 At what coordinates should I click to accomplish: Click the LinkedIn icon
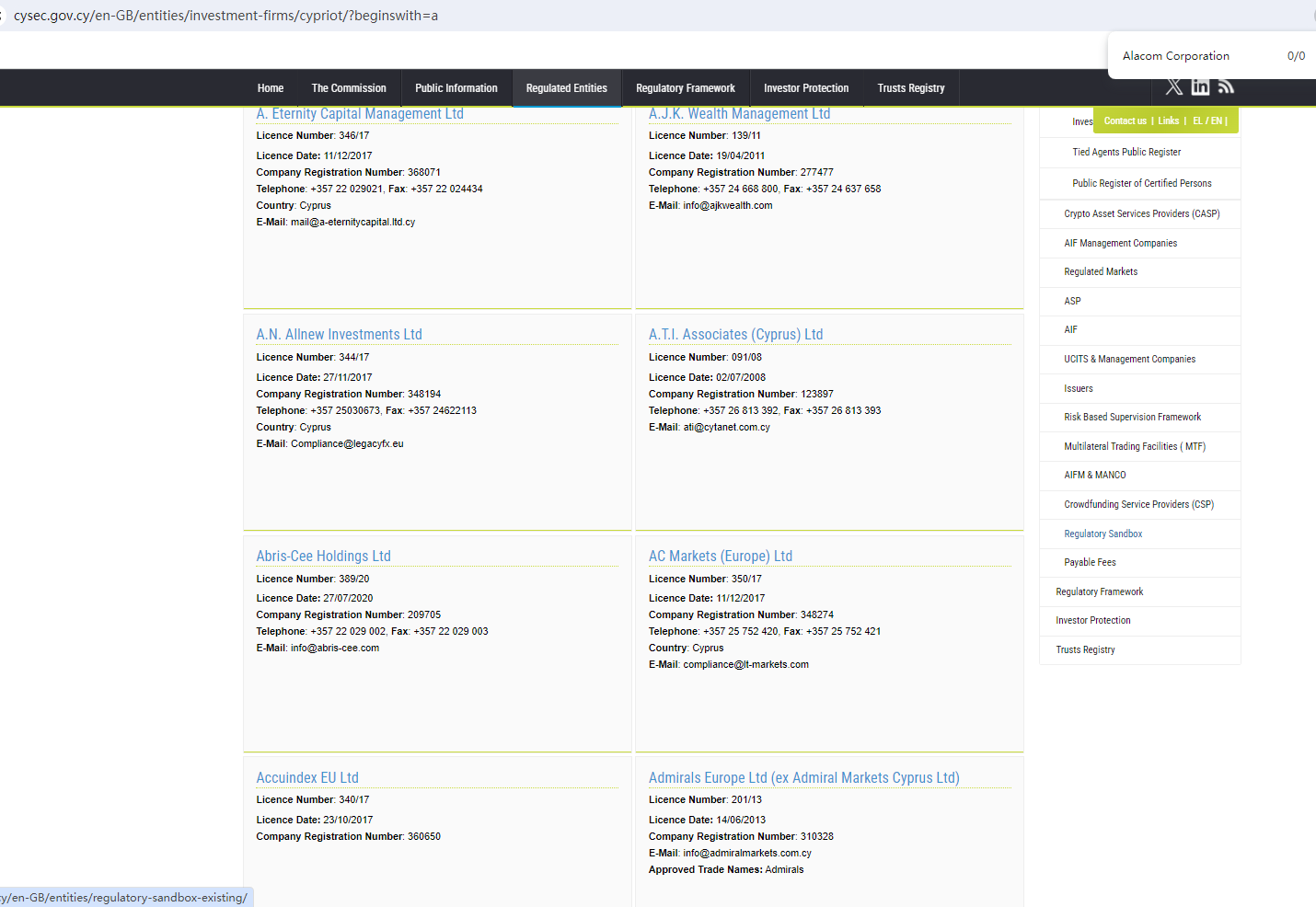pos(1200,86)
